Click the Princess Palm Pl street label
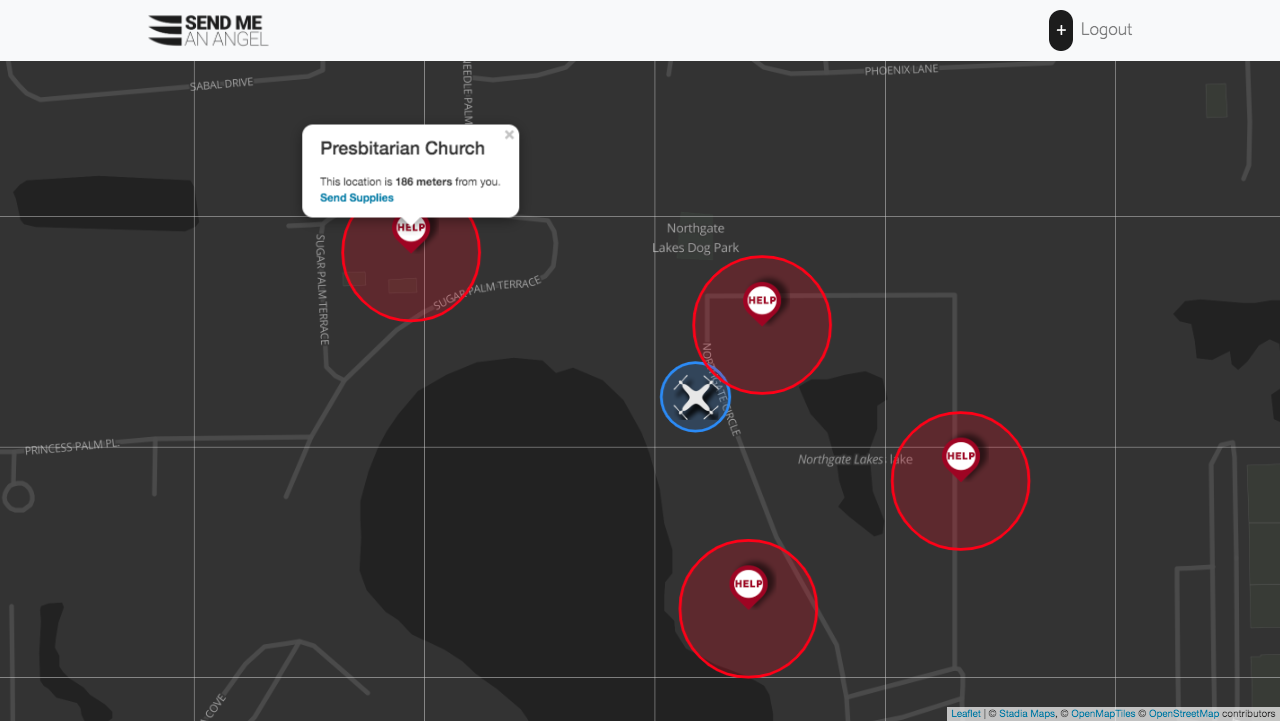 click(x=72, y=447)
